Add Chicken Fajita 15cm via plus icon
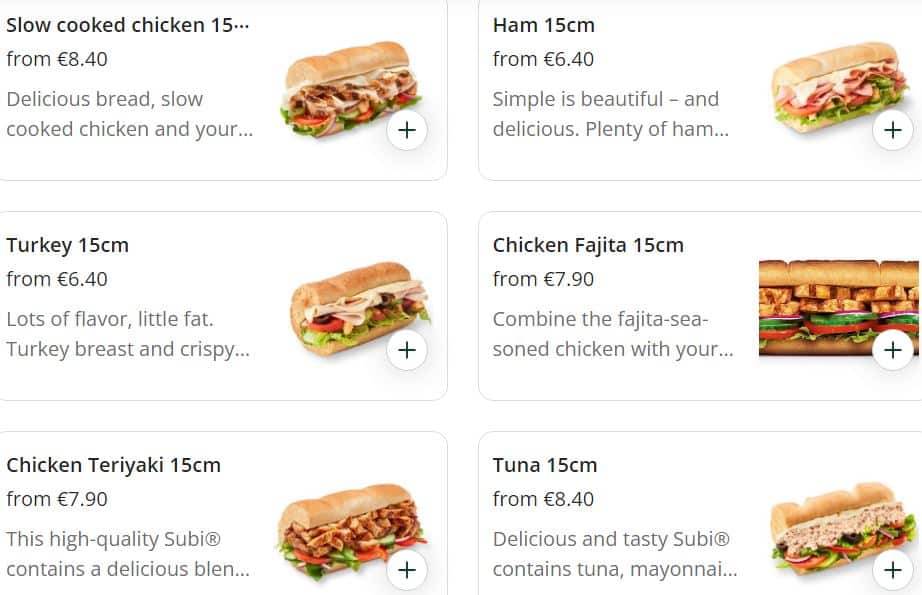Viewport: 922px width, 595px height. [892, 350]
